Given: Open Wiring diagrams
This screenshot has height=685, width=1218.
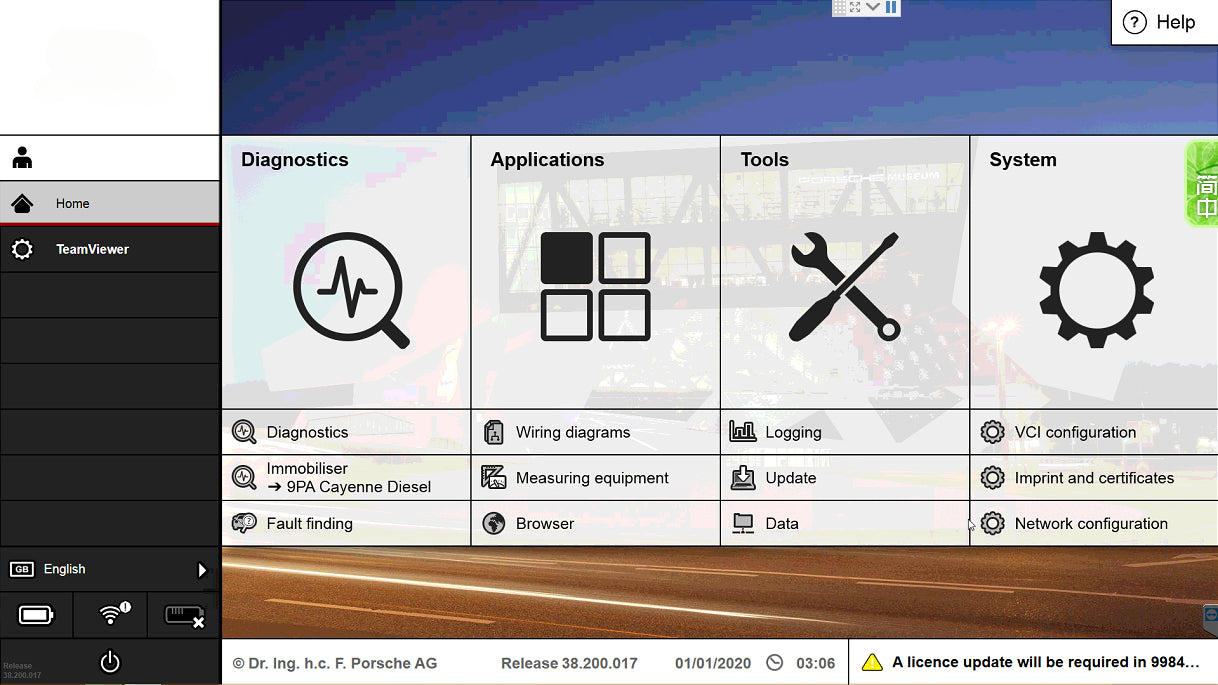Looking at the screenshot, I should pos(494,432).
